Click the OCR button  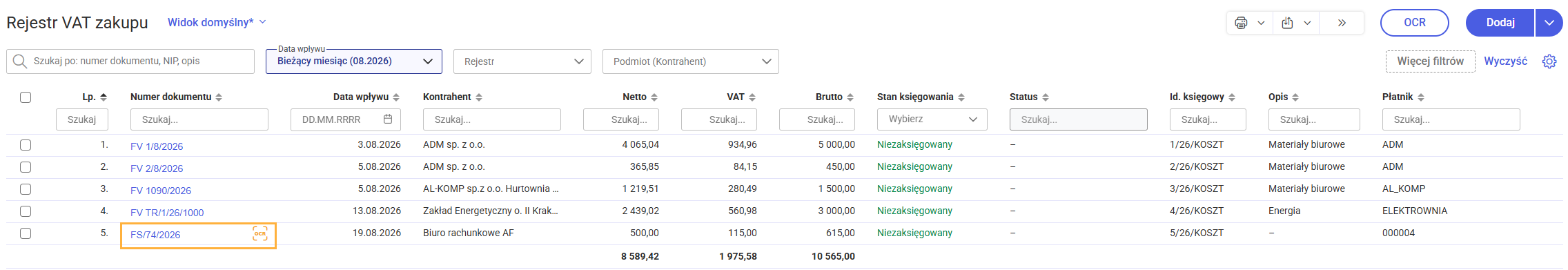(x=1415, y=23)
